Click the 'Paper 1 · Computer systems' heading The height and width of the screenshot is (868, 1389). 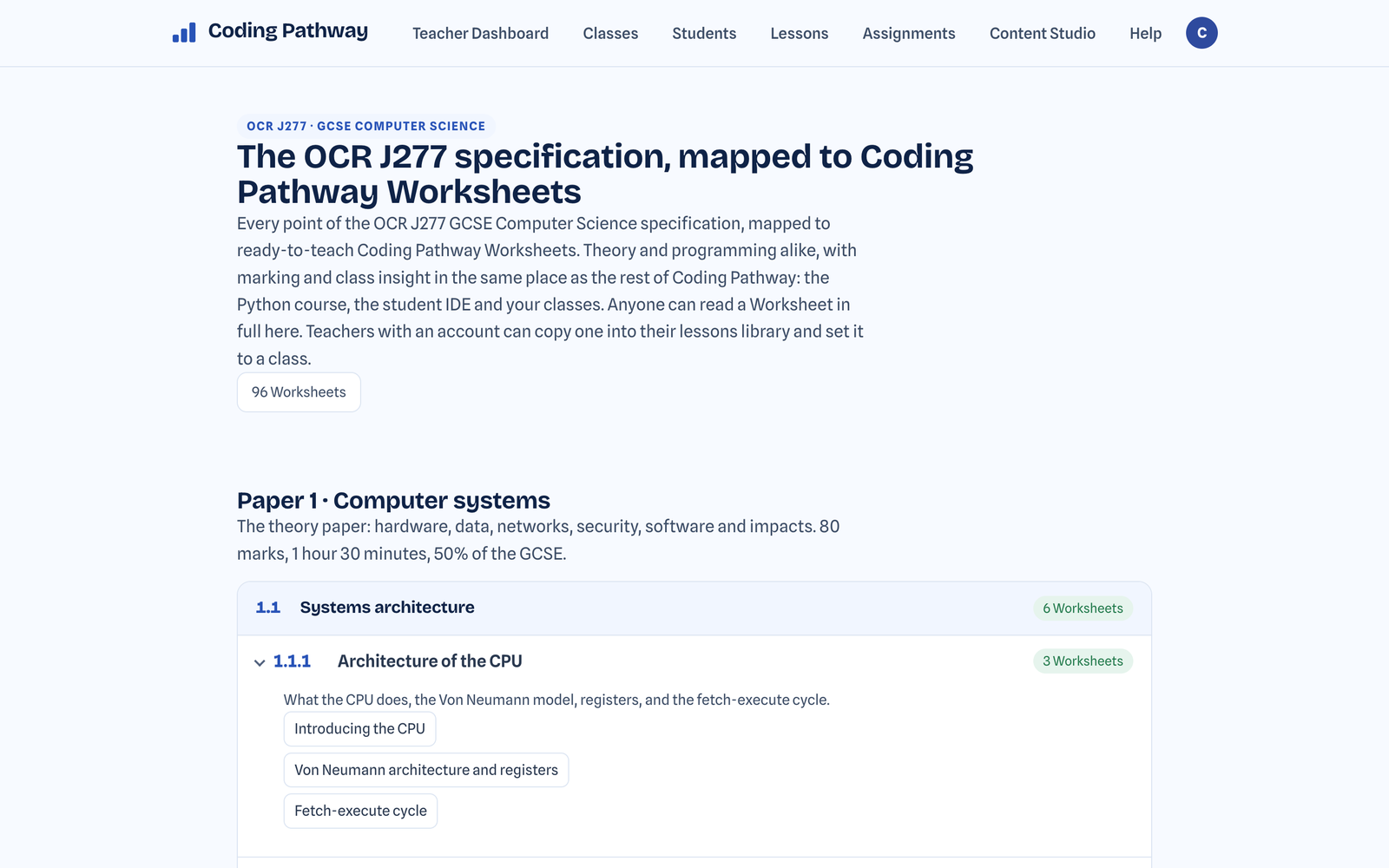click(393, 501)
